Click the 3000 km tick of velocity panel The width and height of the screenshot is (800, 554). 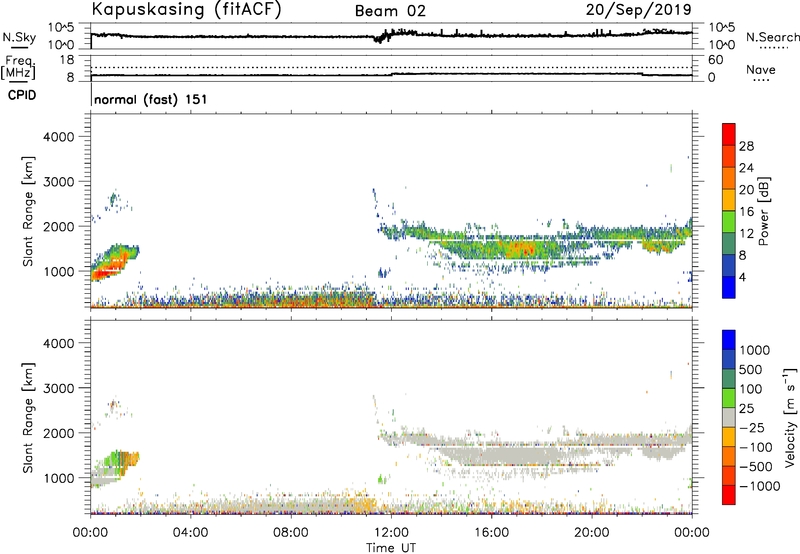point(59,388)
